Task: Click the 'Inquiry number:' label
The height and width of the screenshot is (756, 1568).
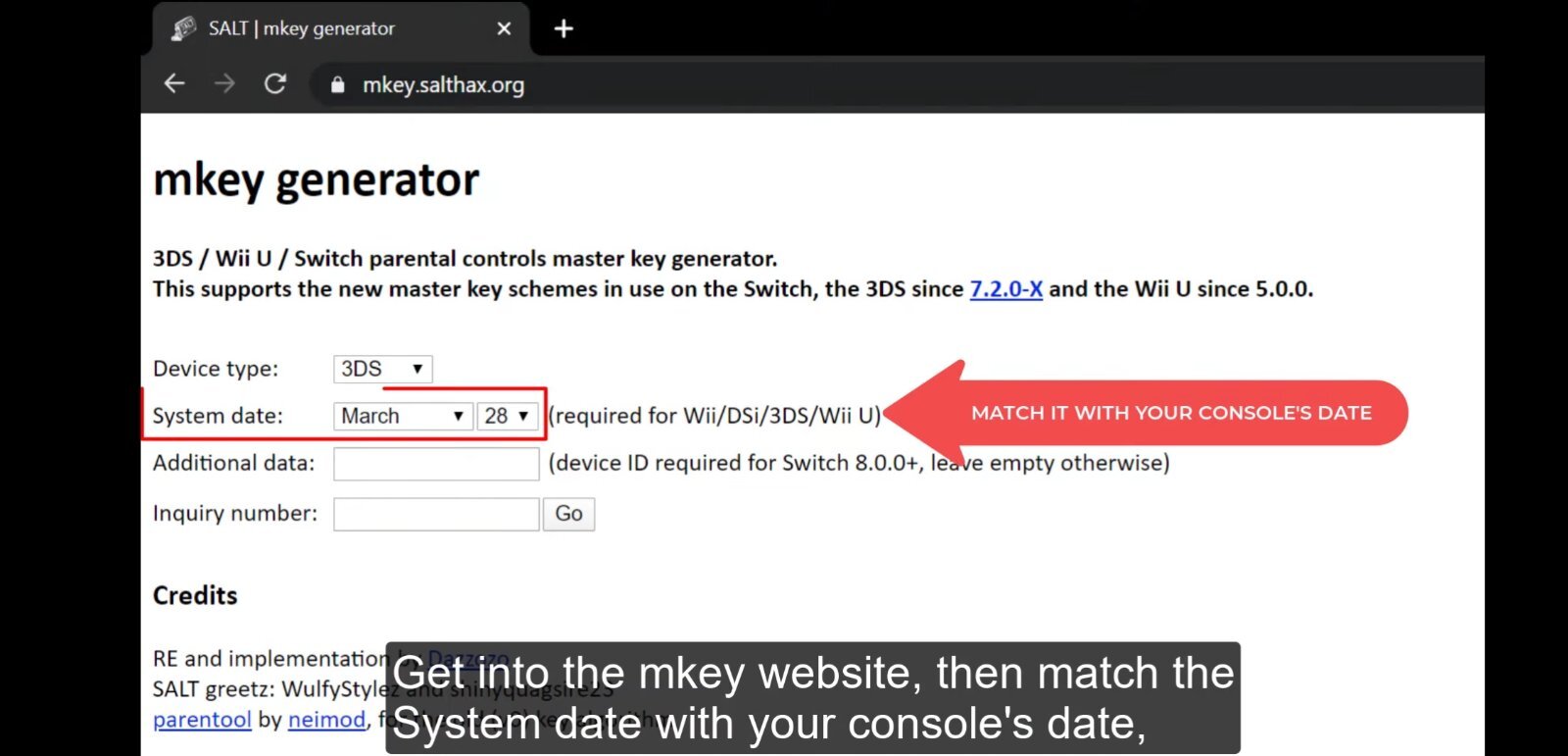Action: [235, 513]
